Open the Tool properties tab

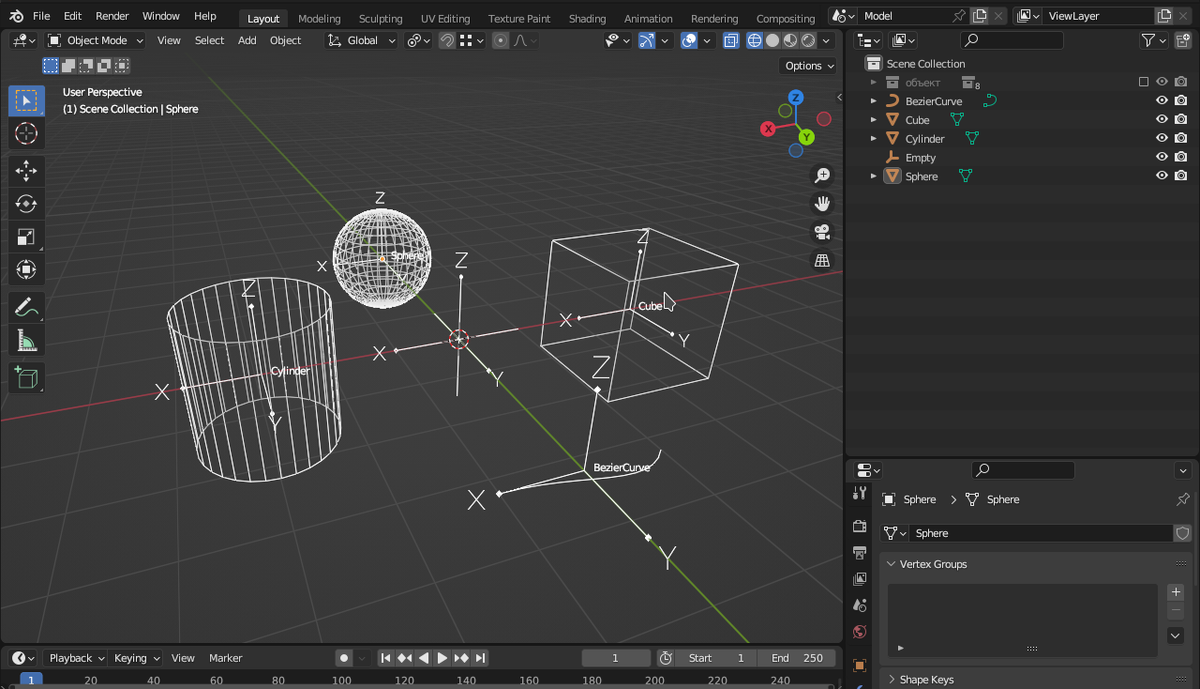(859, 493)
